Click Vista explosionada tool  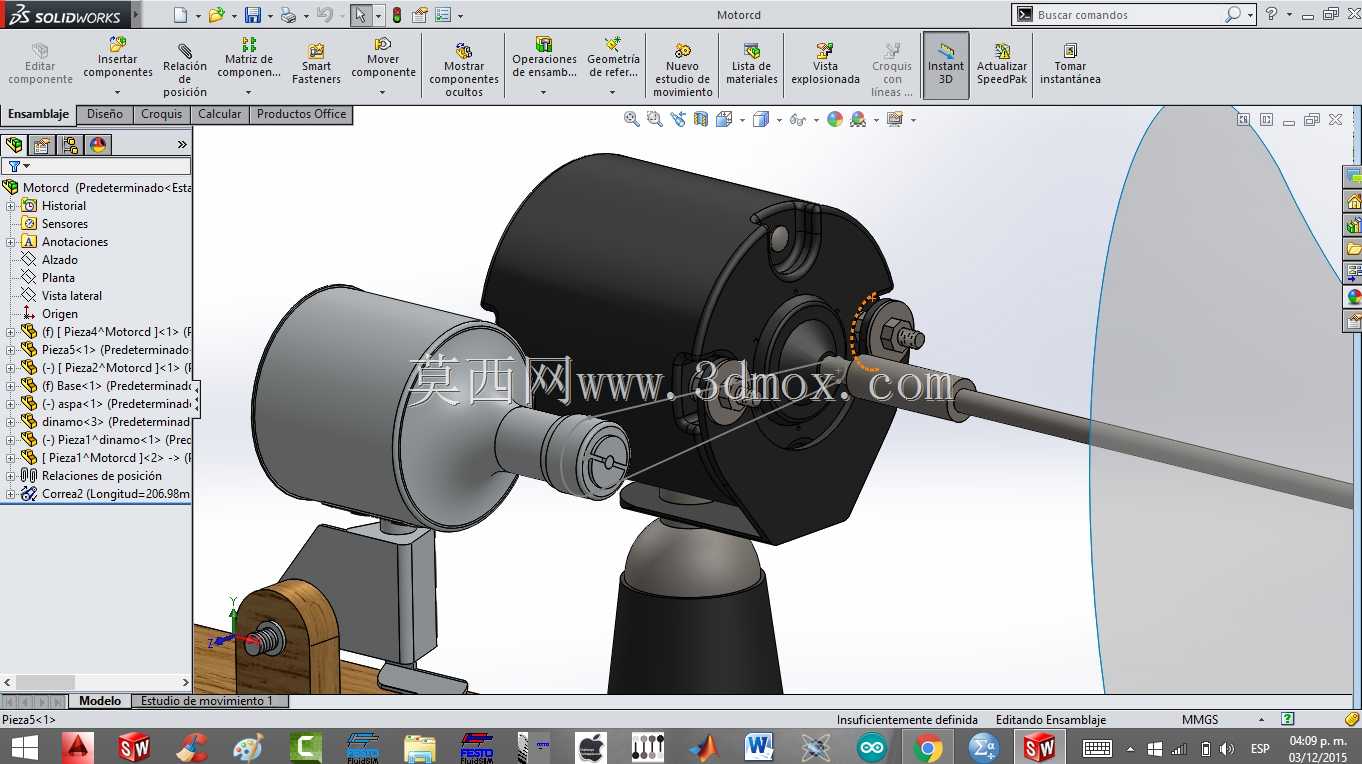825,64
